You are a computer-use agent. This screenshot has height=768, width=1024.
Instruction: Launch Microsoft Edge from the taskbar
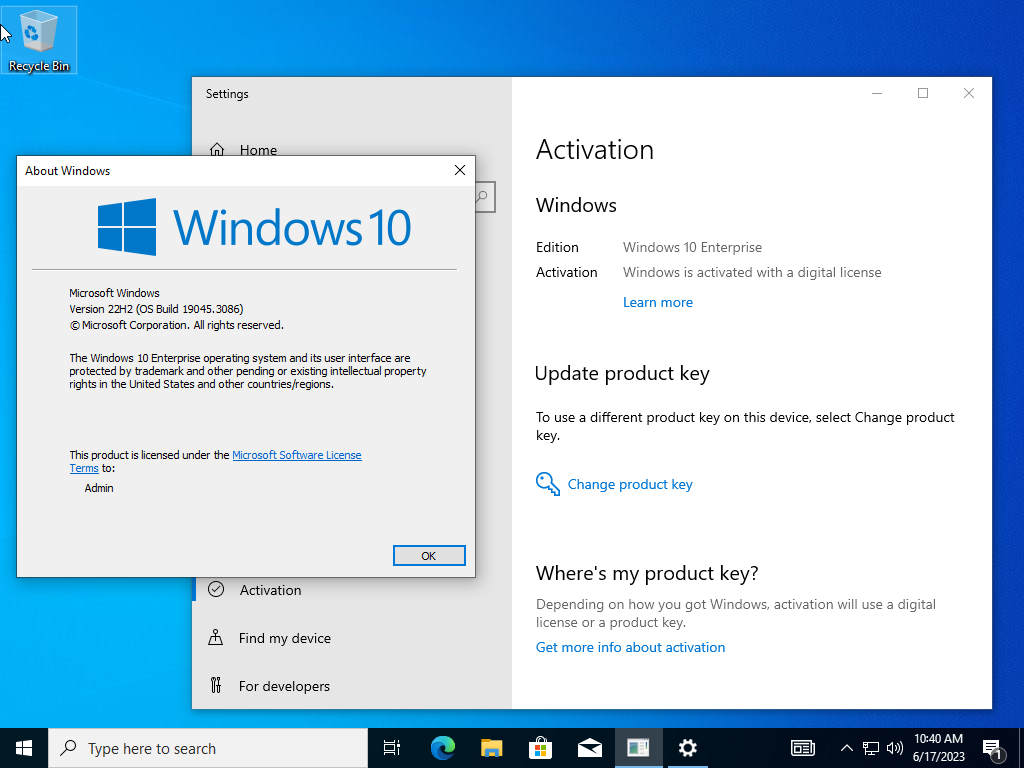tap(443, 748)
